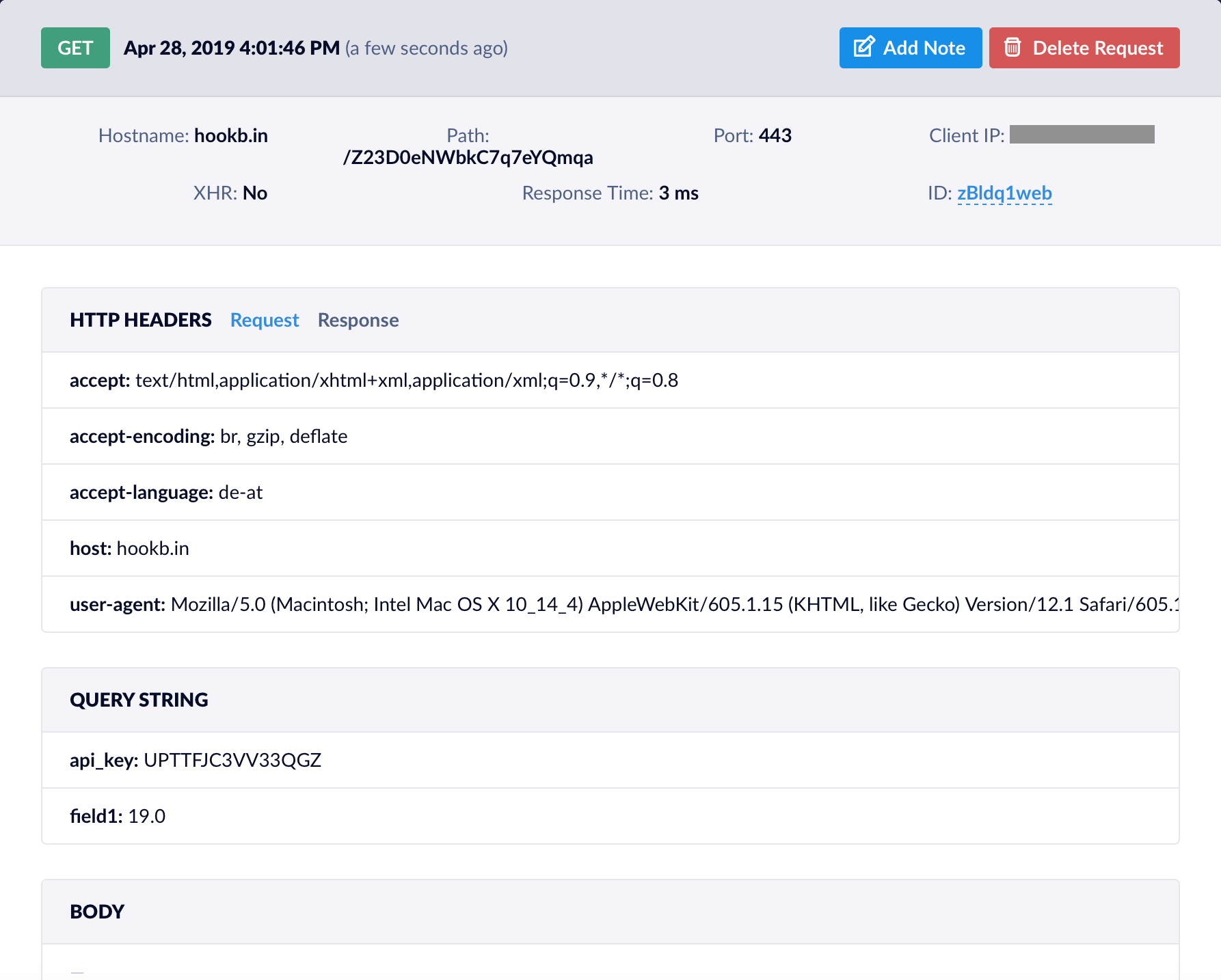Open the request ID link zBldq1web
Image resolution: width=1221 pixels, height=980 pixels.
pyautogui.click(x=1004, y=193)
